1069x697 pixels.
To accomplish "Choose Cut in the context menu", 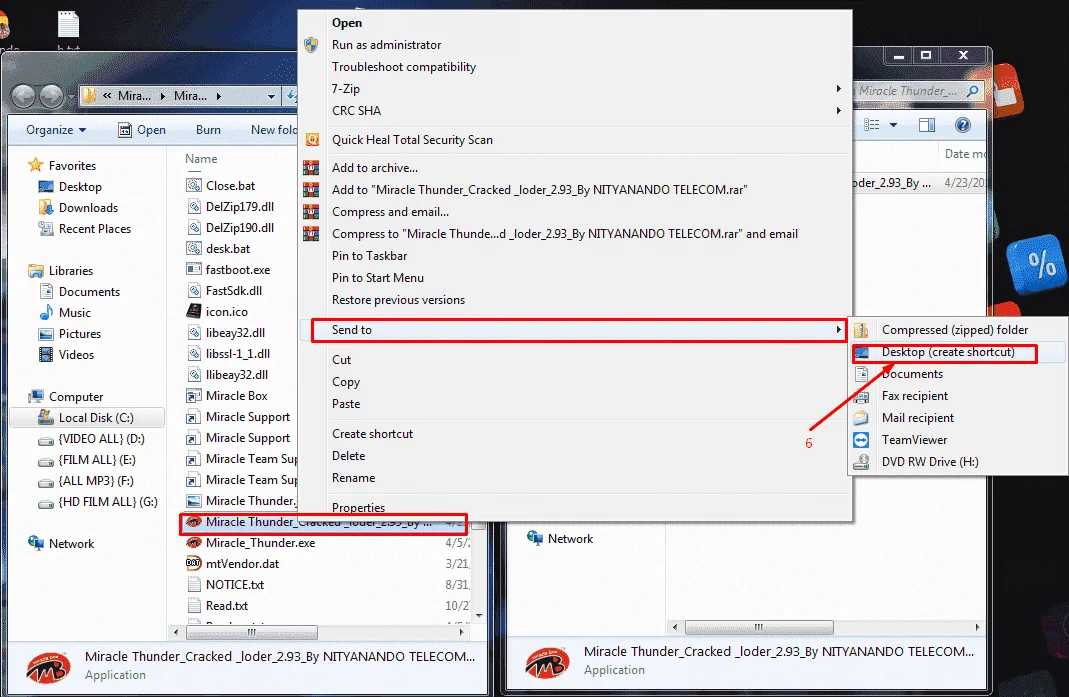I will (576, 360).
